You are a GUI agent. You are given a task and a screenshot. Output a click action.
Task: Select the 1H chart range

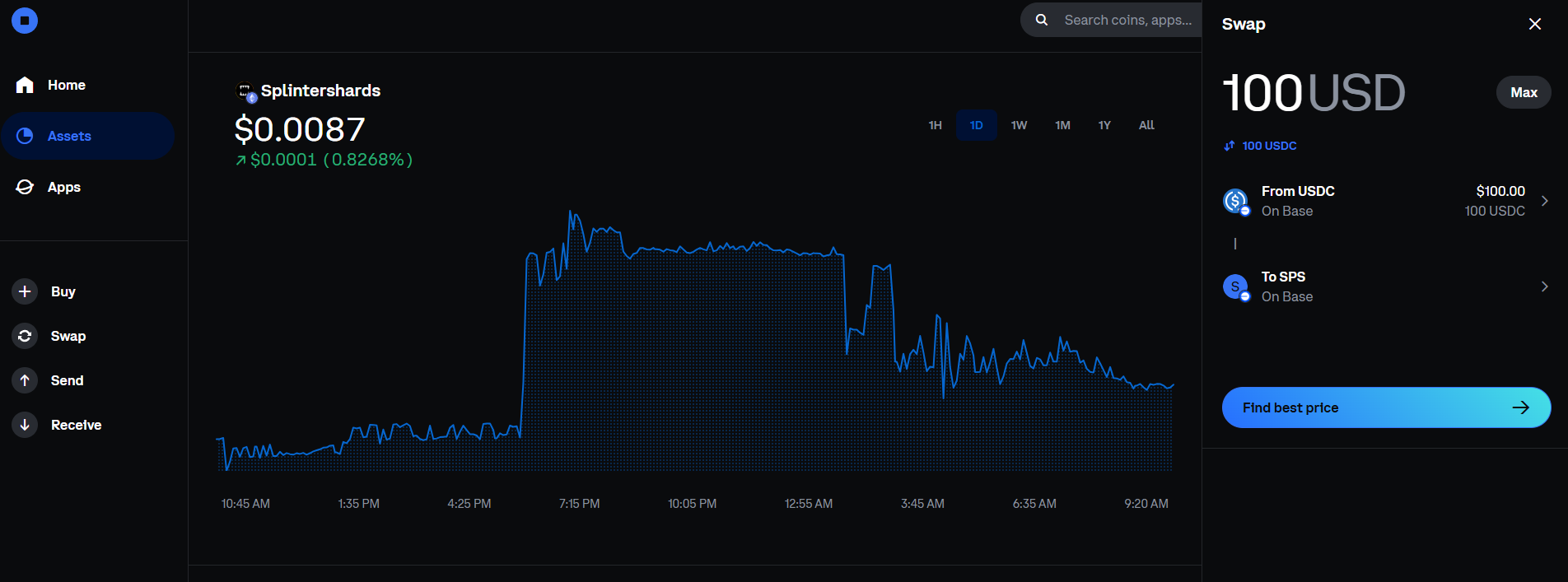pyautogui.click(x=936, y=125)
